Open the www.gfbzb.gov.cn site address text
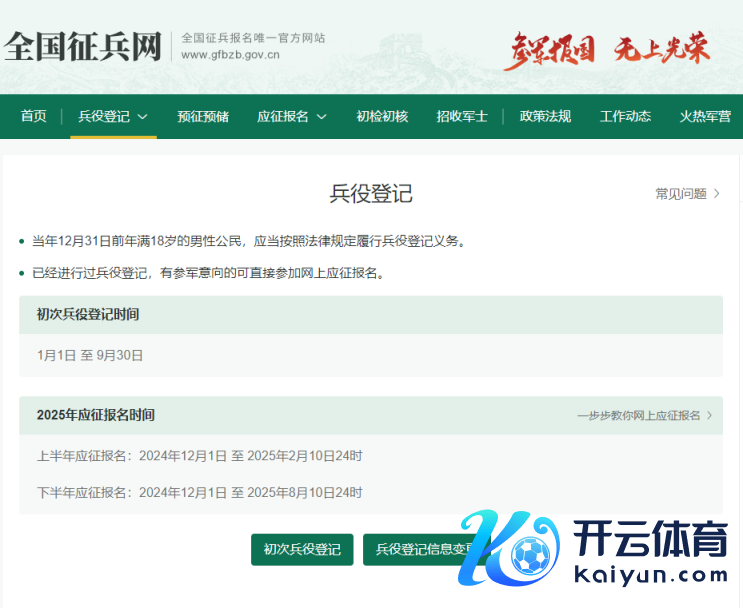The height and width of the screenshot is (608, 743). (230, 56)
